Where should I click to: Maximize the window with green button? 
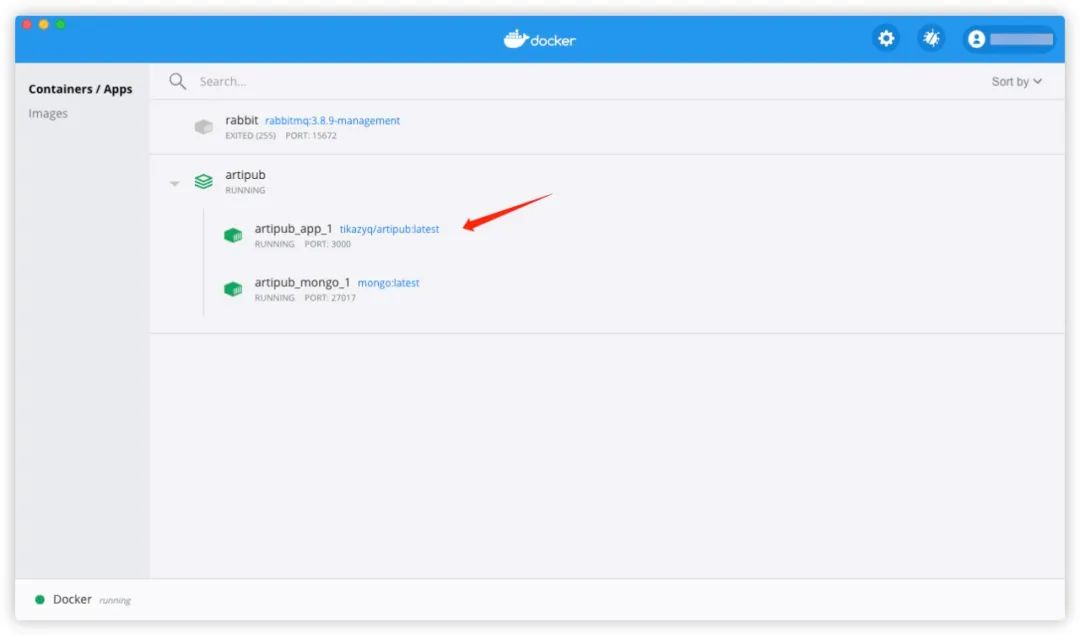(60, 24)
